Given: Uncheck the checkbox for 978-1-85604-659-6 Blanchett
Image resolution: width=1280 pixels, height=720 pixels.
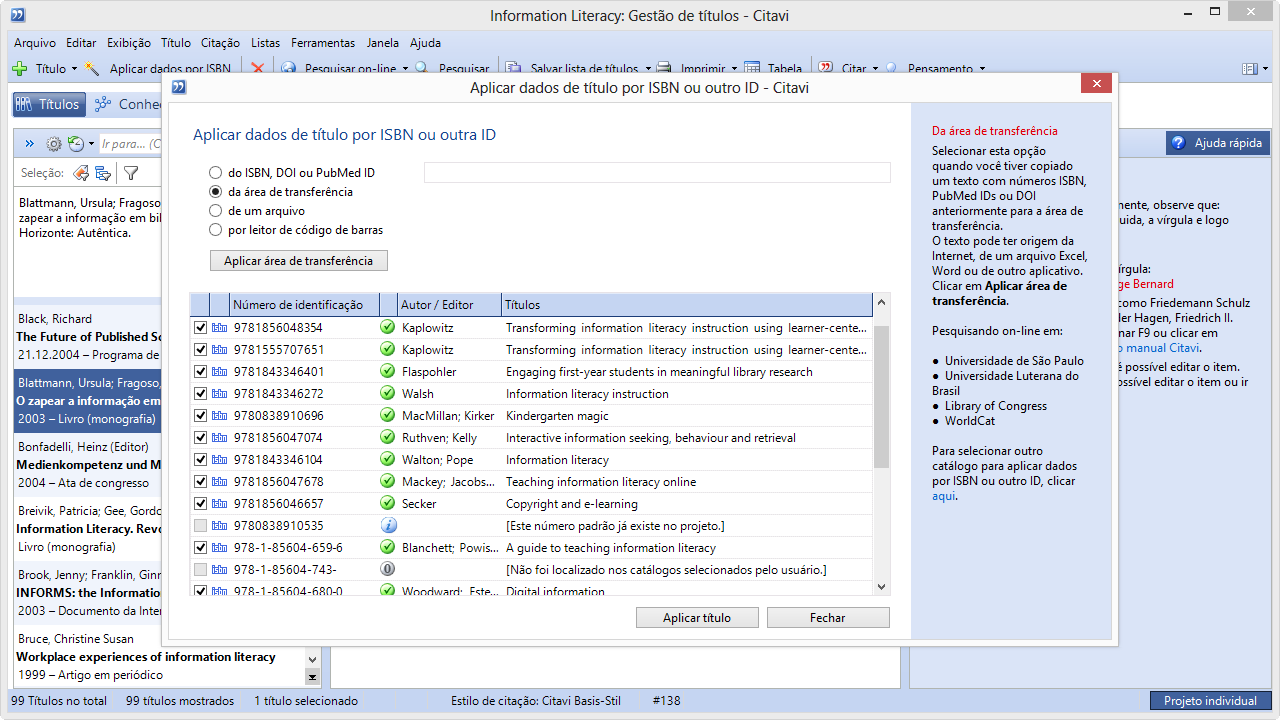Looking at the screenshot, I should pyautogui.click(x=200, y=547).
